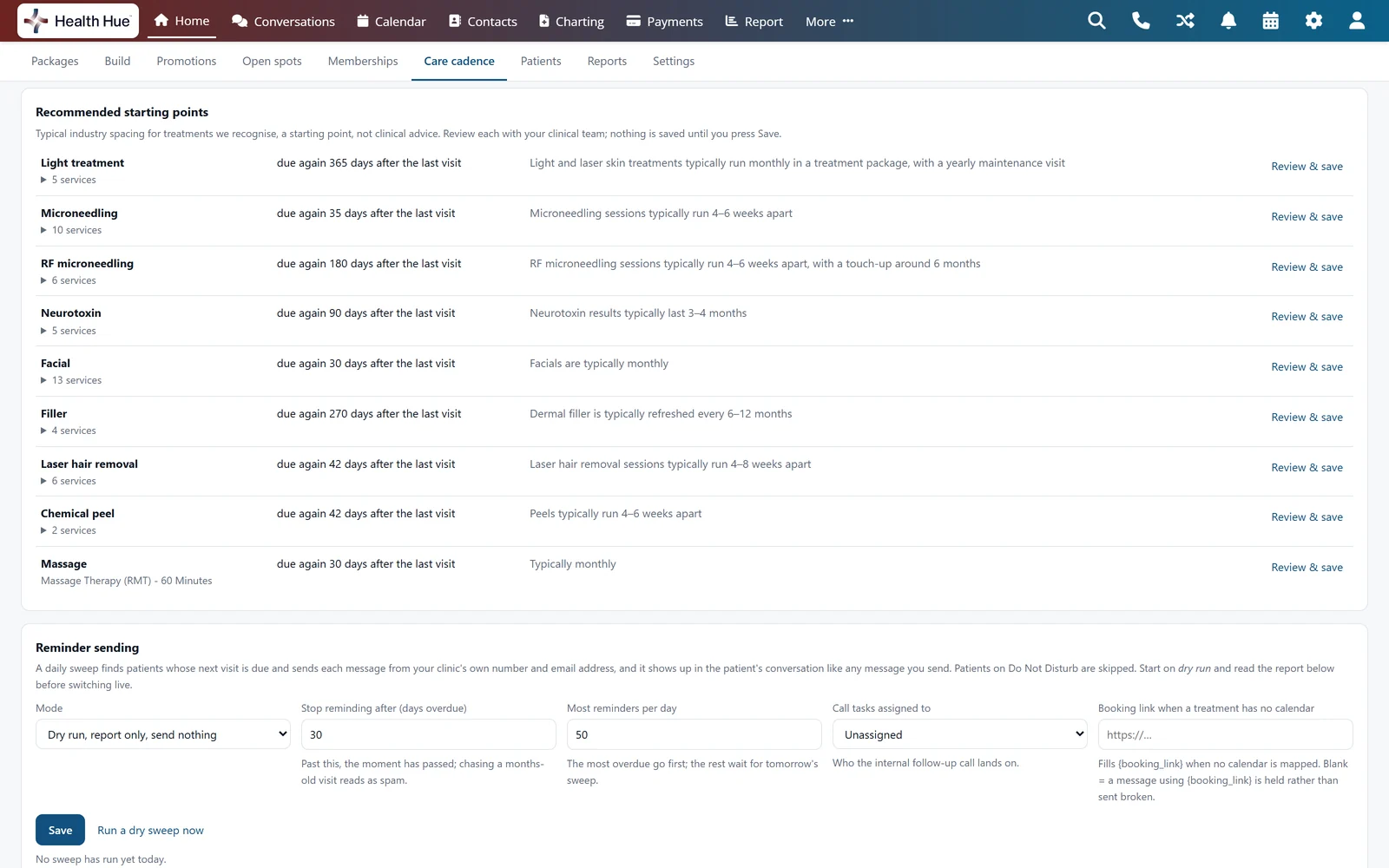Image resolution: width=1389 pixels, height=868 pixels.
Task: Expand Microneedling's 10 services list
Action: pos(71,230)
